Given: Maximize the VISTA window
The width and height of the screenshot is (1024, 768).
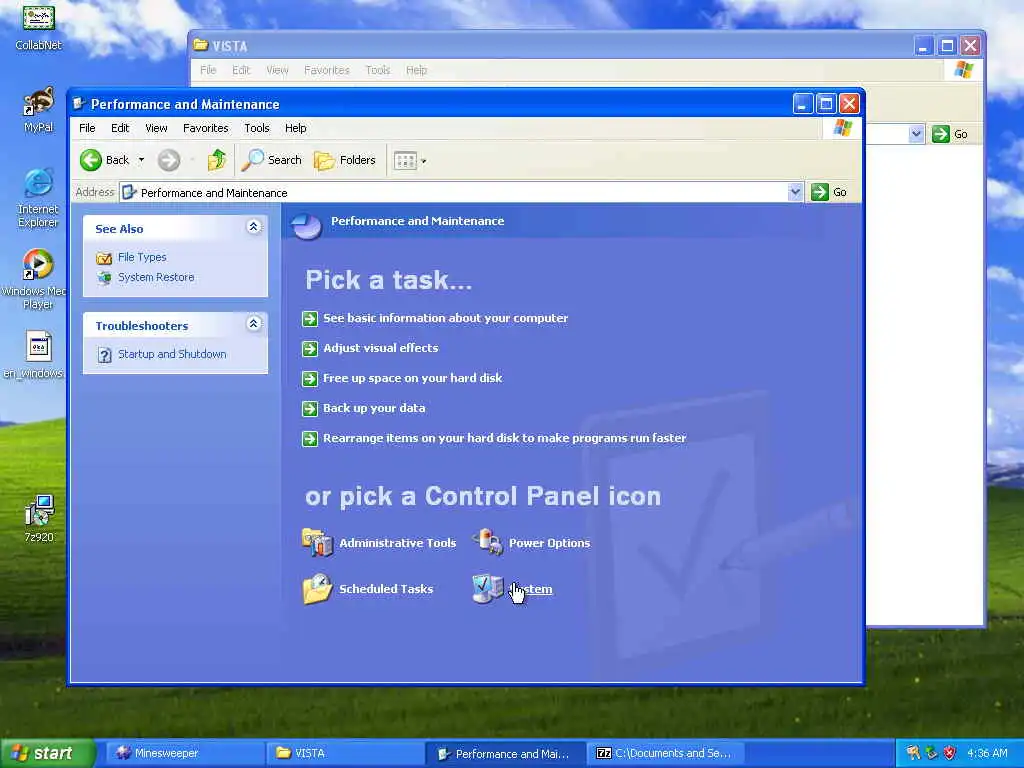Looking at the screenshot, I should click(947, 46).
